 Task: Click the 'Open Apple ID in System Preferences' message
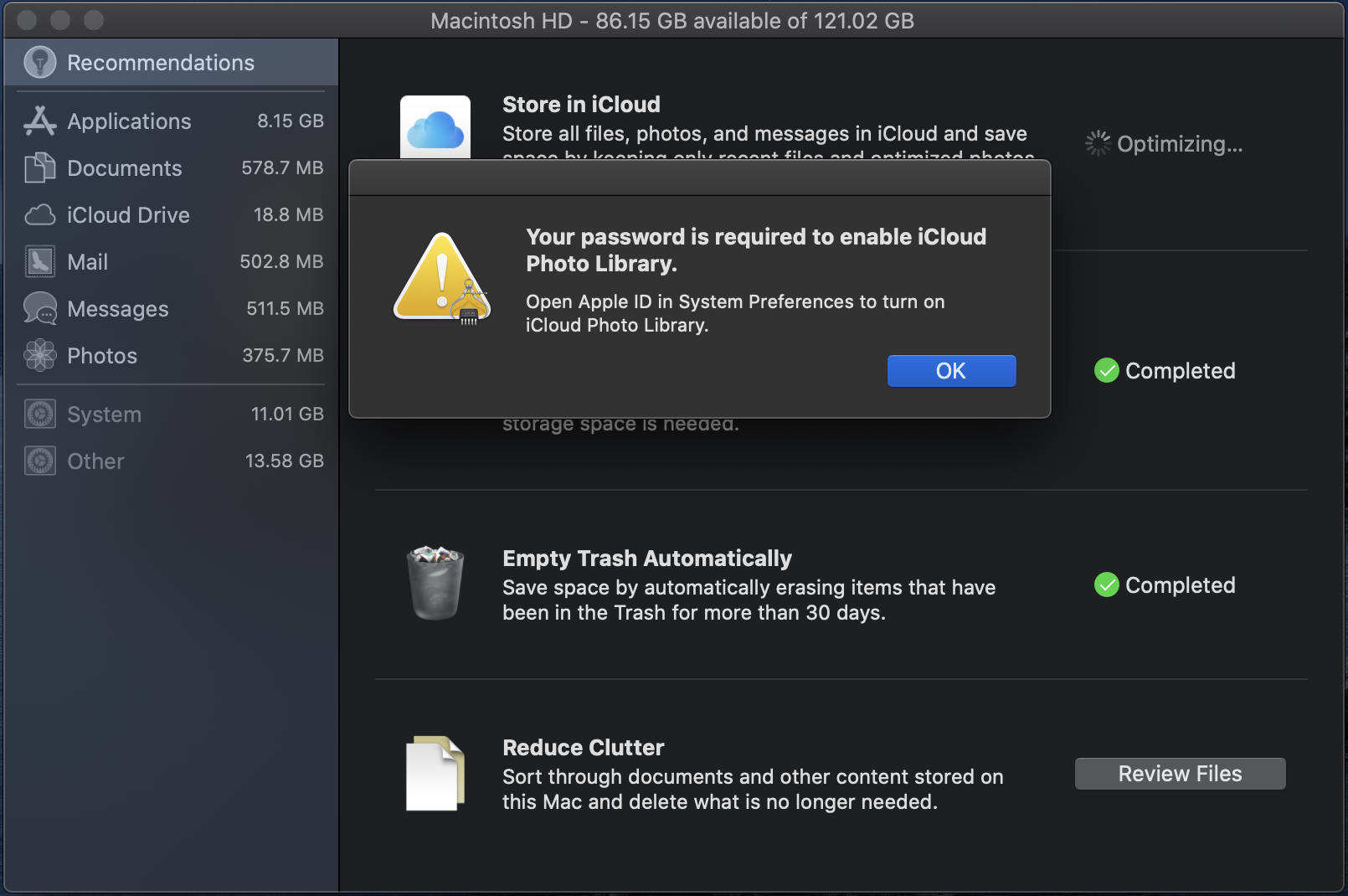coord(735,313)
